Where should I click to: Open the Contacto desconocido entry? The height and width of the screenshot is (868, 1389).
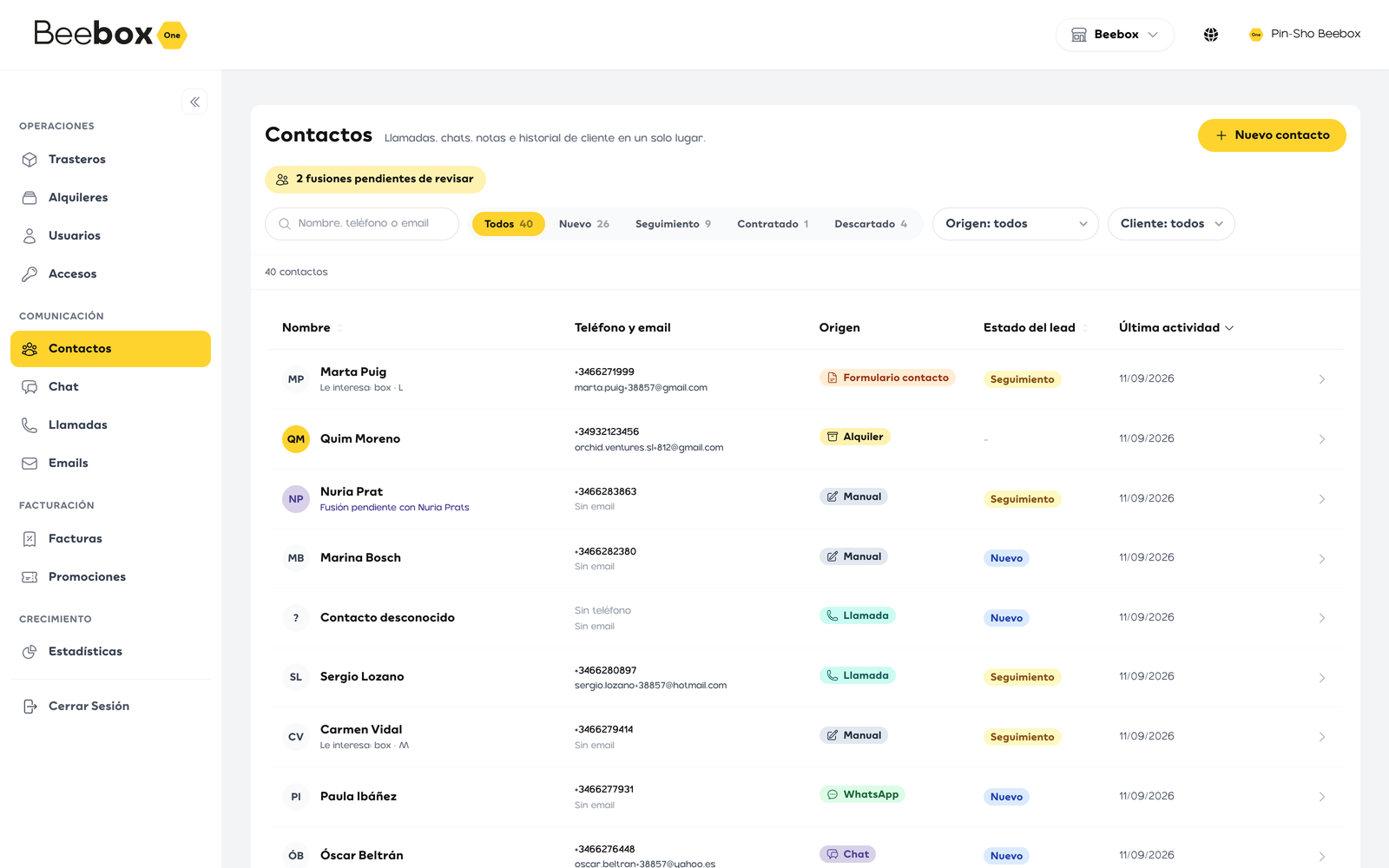[387, 618]
